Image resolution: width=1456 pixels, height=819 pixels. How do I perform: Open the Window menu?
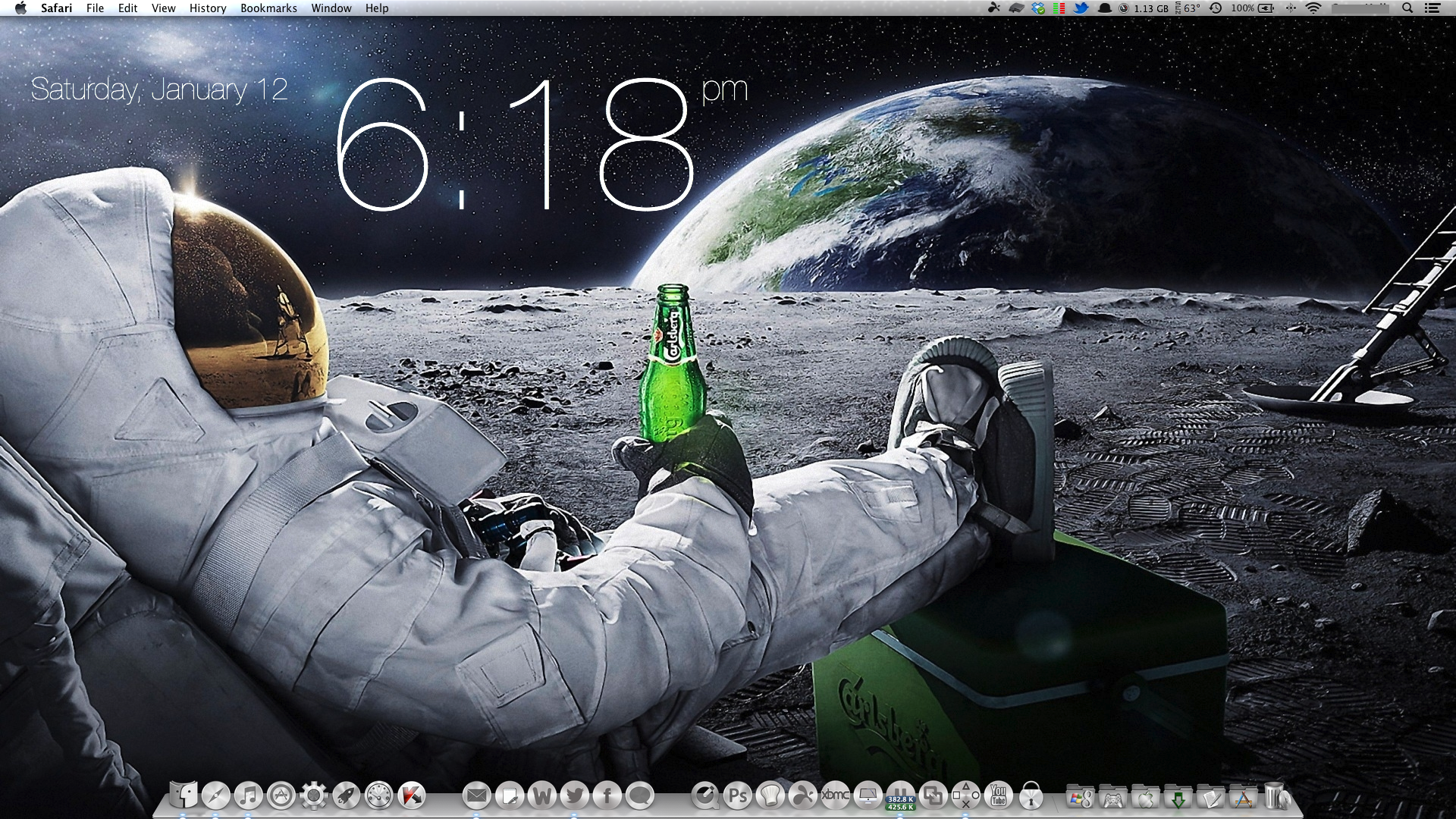pos(331,8)
